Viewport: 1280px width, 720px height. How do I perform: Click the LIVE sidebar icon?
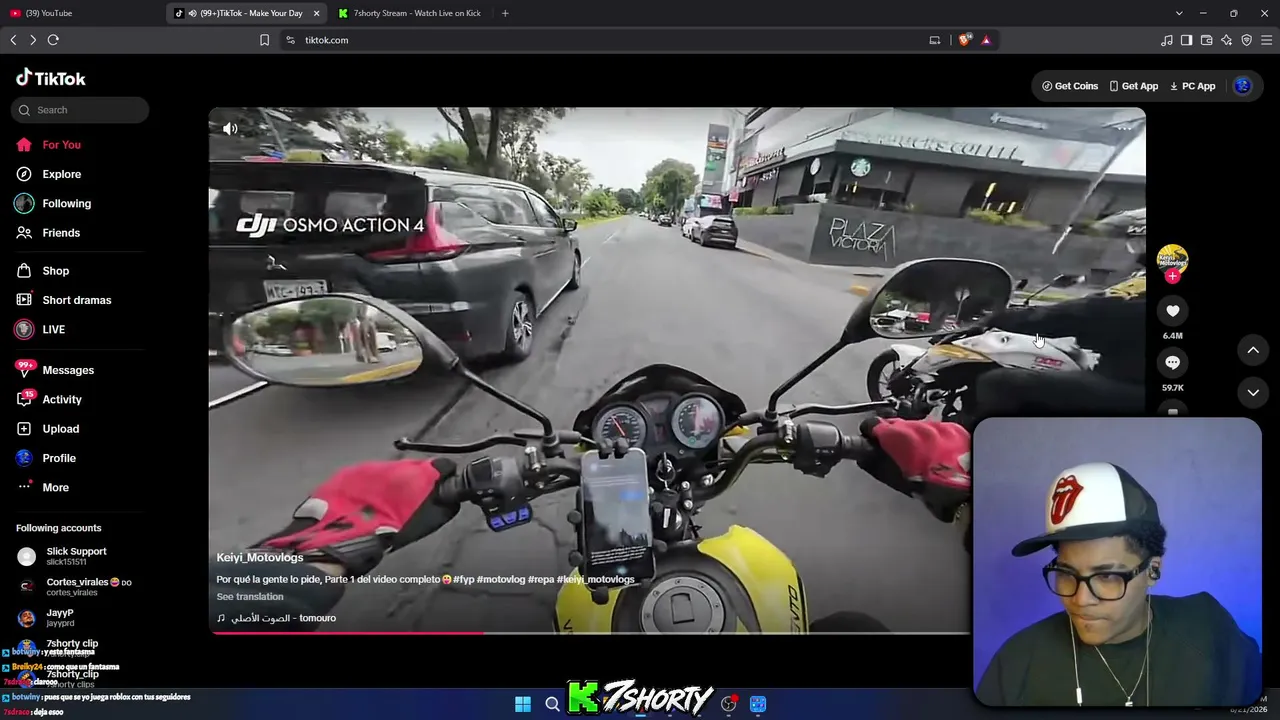[24, 329]
